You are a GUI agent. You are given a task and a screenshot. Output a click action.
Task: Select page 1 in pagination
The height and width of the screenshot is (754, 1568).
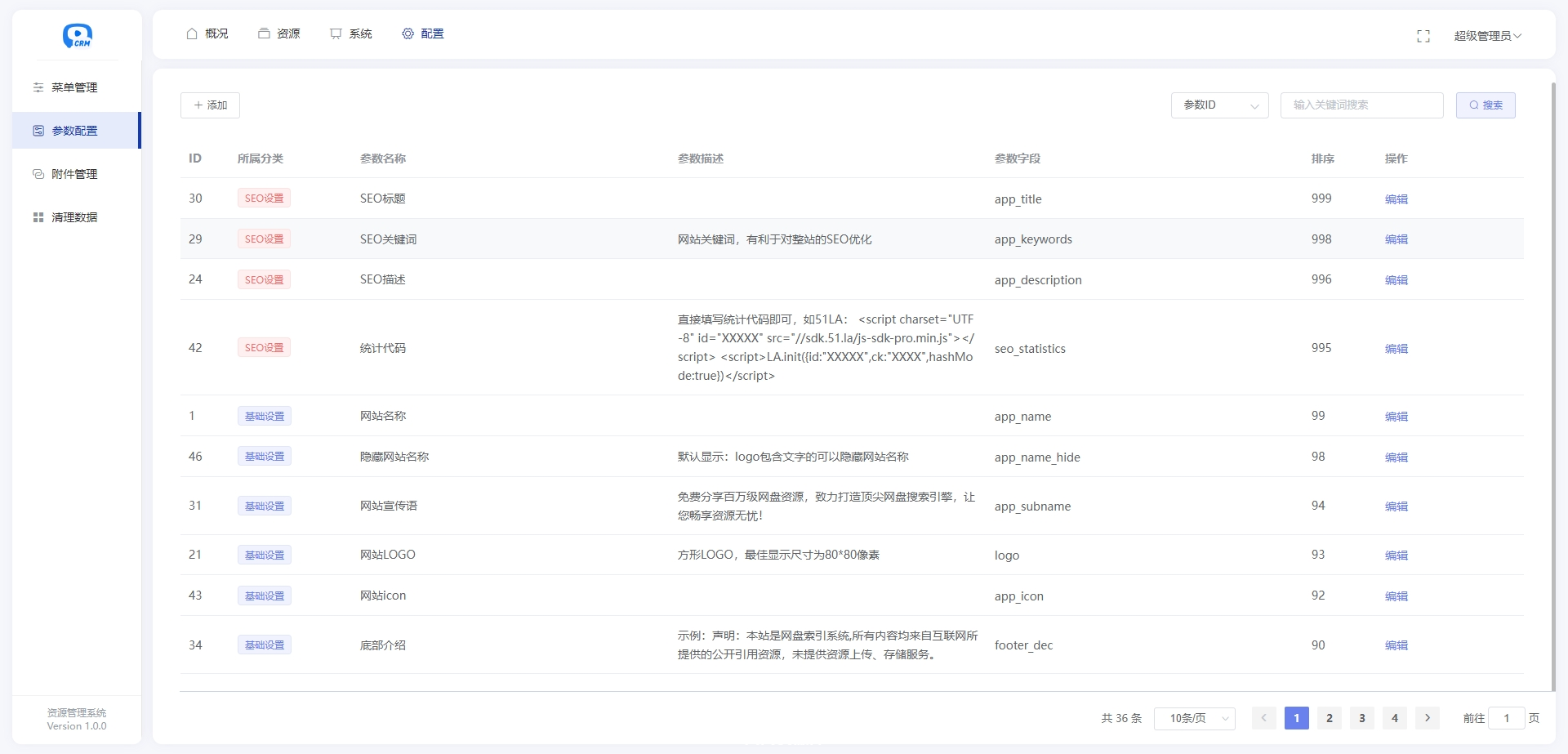pos(1297,718)
